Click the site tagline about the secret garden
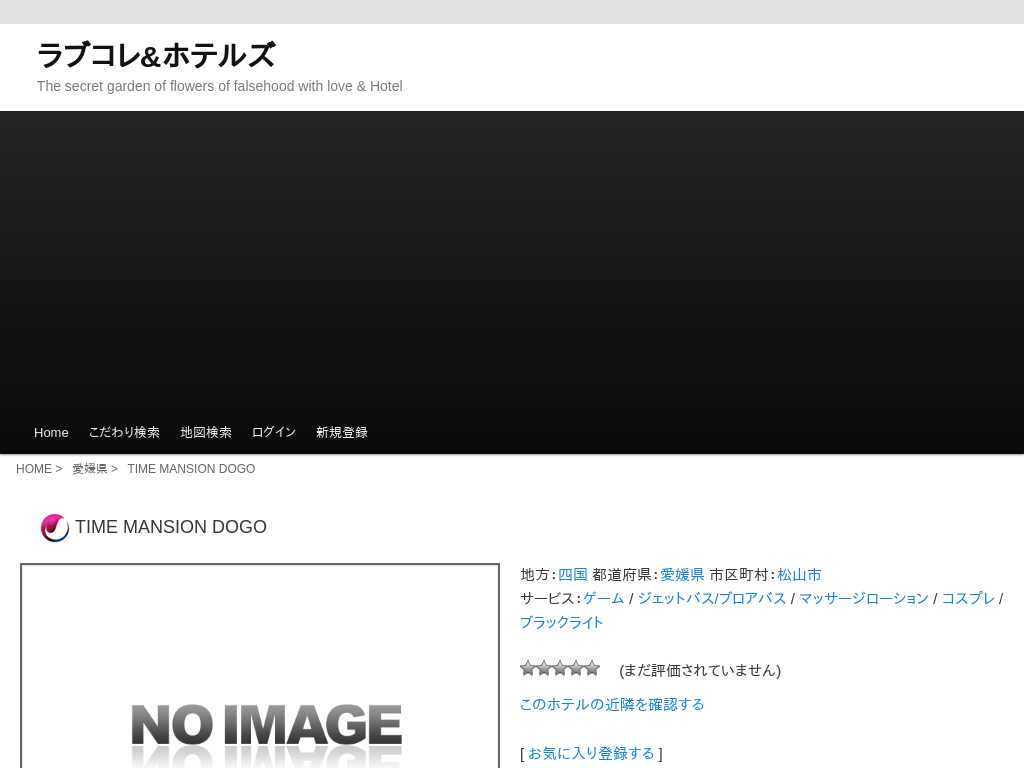 [219, 86]
